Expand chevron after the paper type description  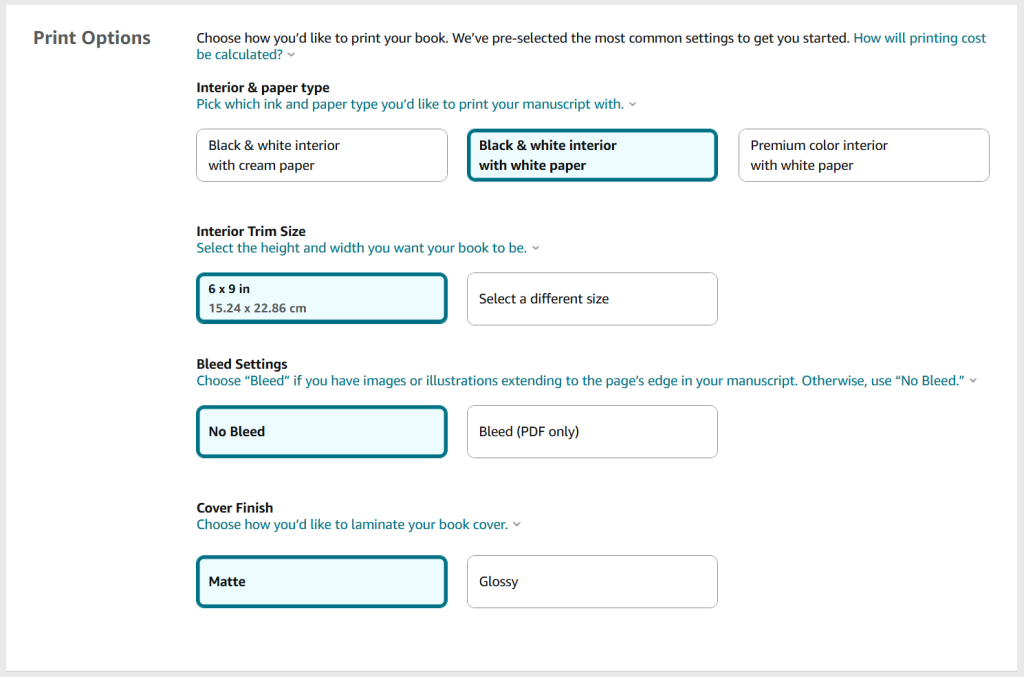pos(632,104)
